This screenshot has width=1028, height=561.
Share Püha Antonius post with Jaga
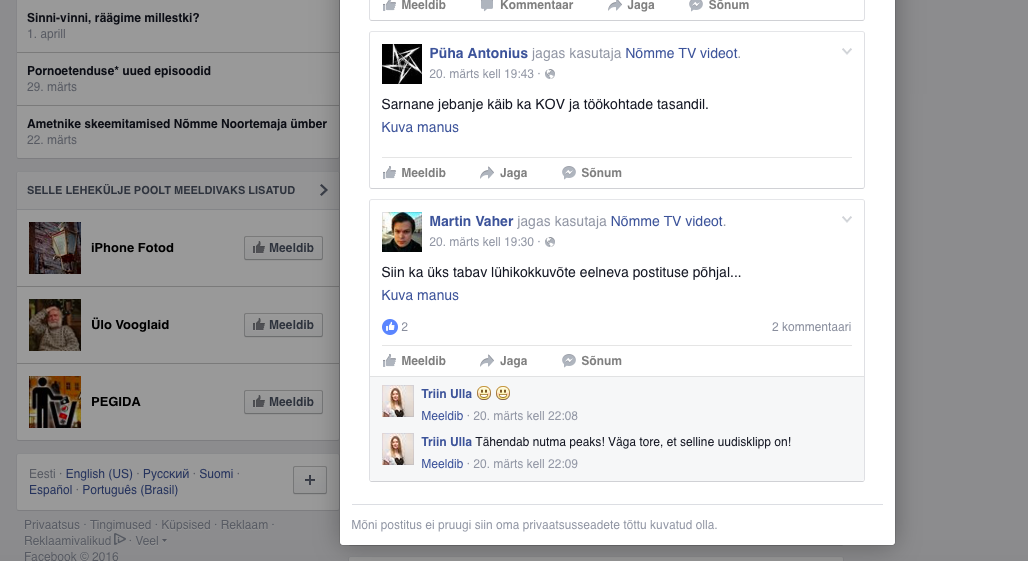[503, 173]
